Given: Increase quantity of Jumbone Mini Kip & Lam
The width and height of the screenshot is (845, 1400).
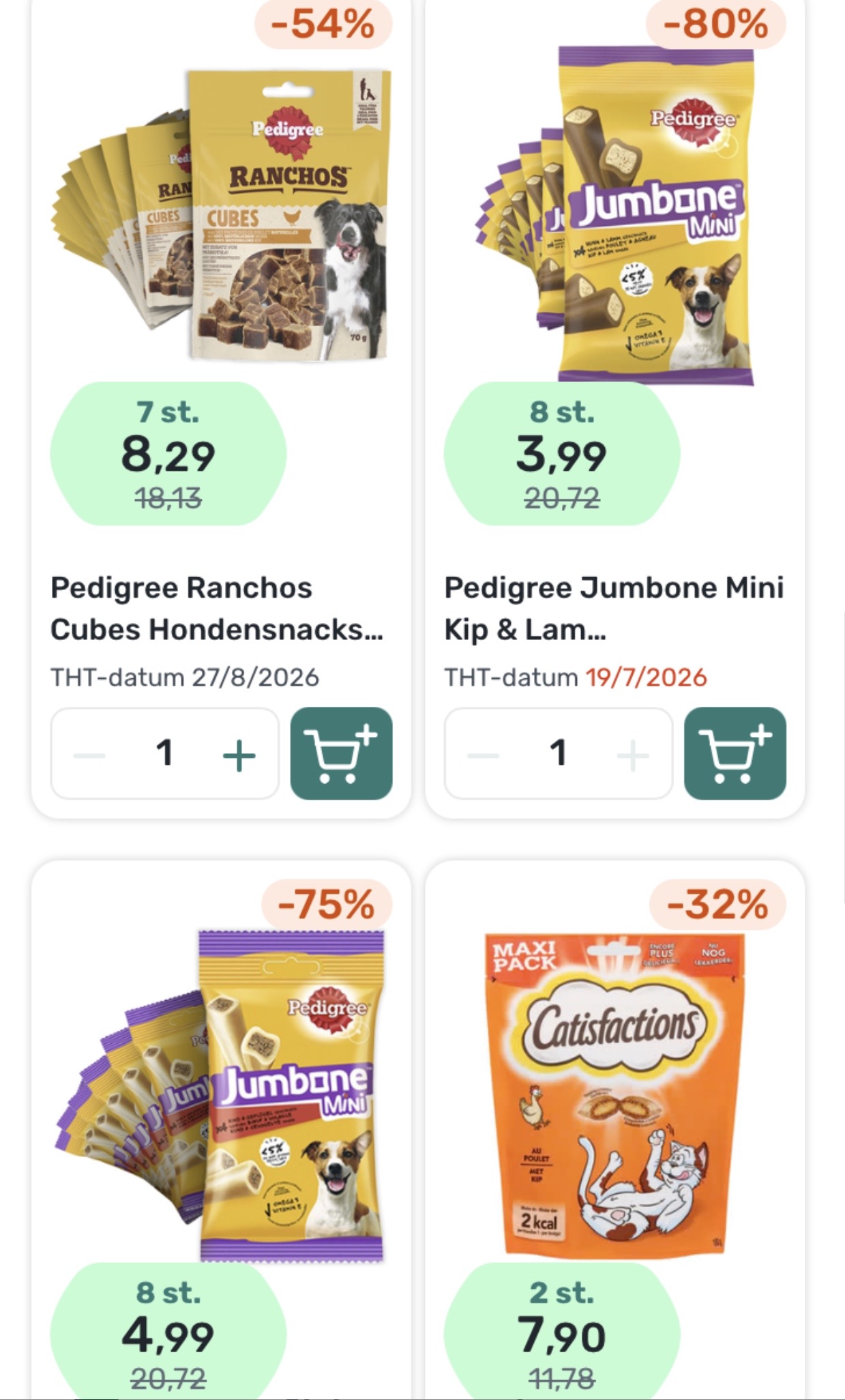Looking at the screenshot, I should (x=633, y=755).
